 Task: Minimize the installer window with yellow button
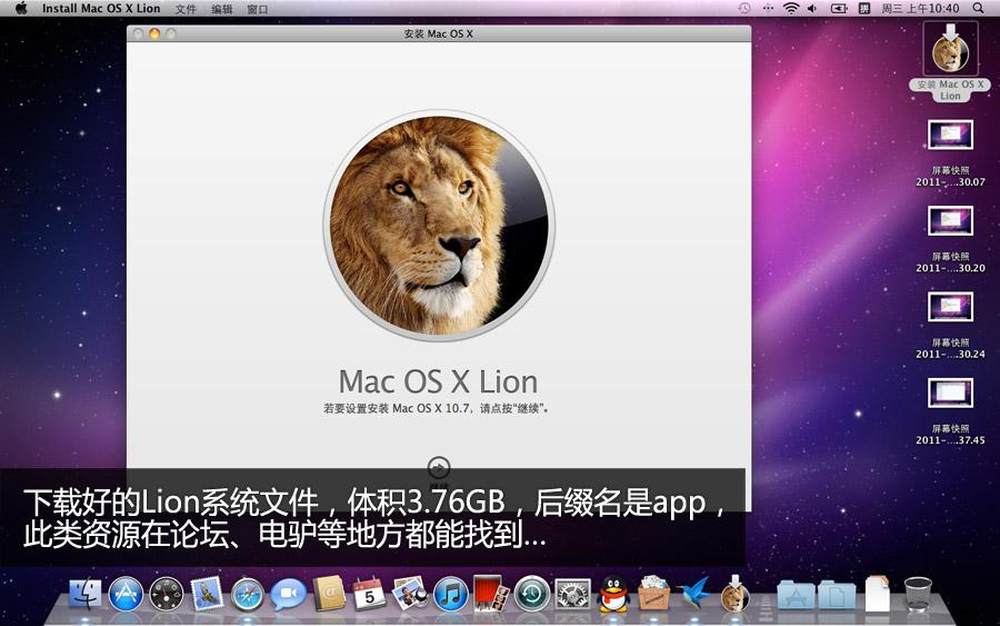point(154,34)
